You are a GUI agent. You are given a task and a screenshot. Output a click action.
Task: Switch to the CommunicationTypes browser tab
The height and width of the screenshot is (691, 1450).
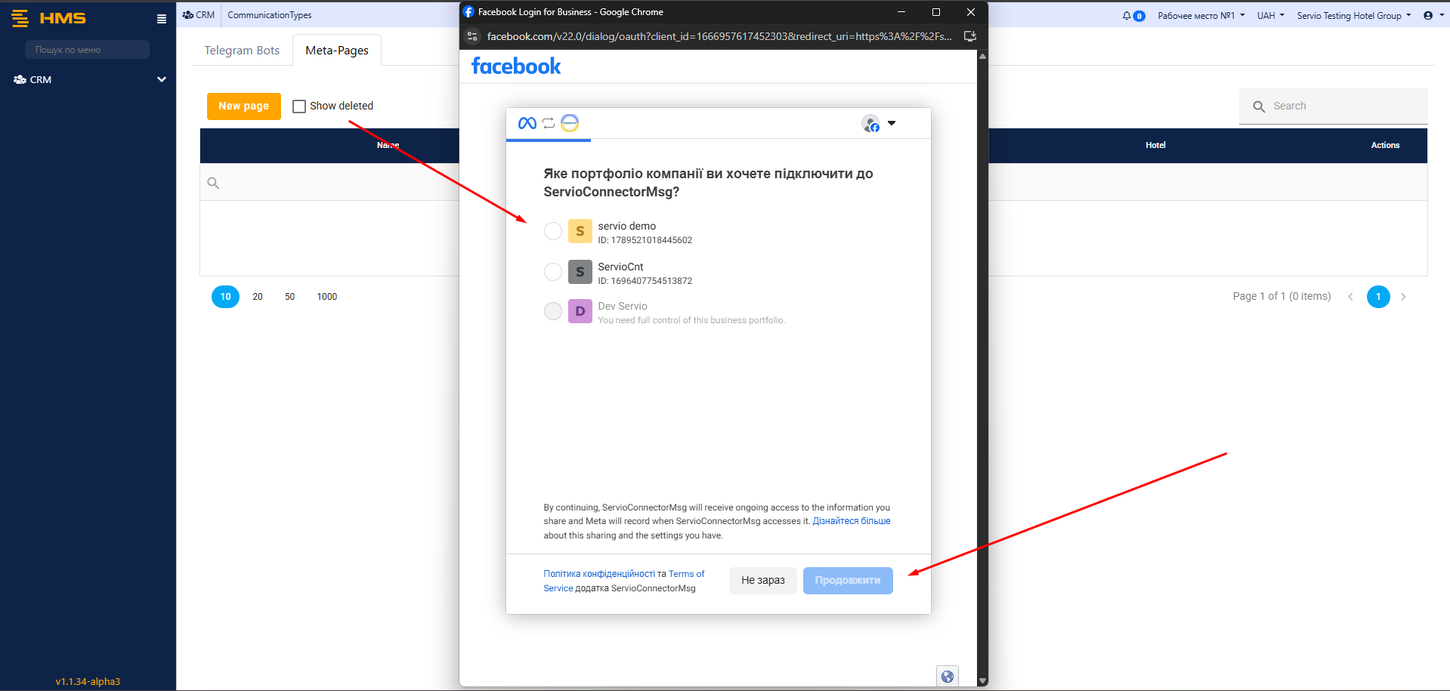click(269, 14)
